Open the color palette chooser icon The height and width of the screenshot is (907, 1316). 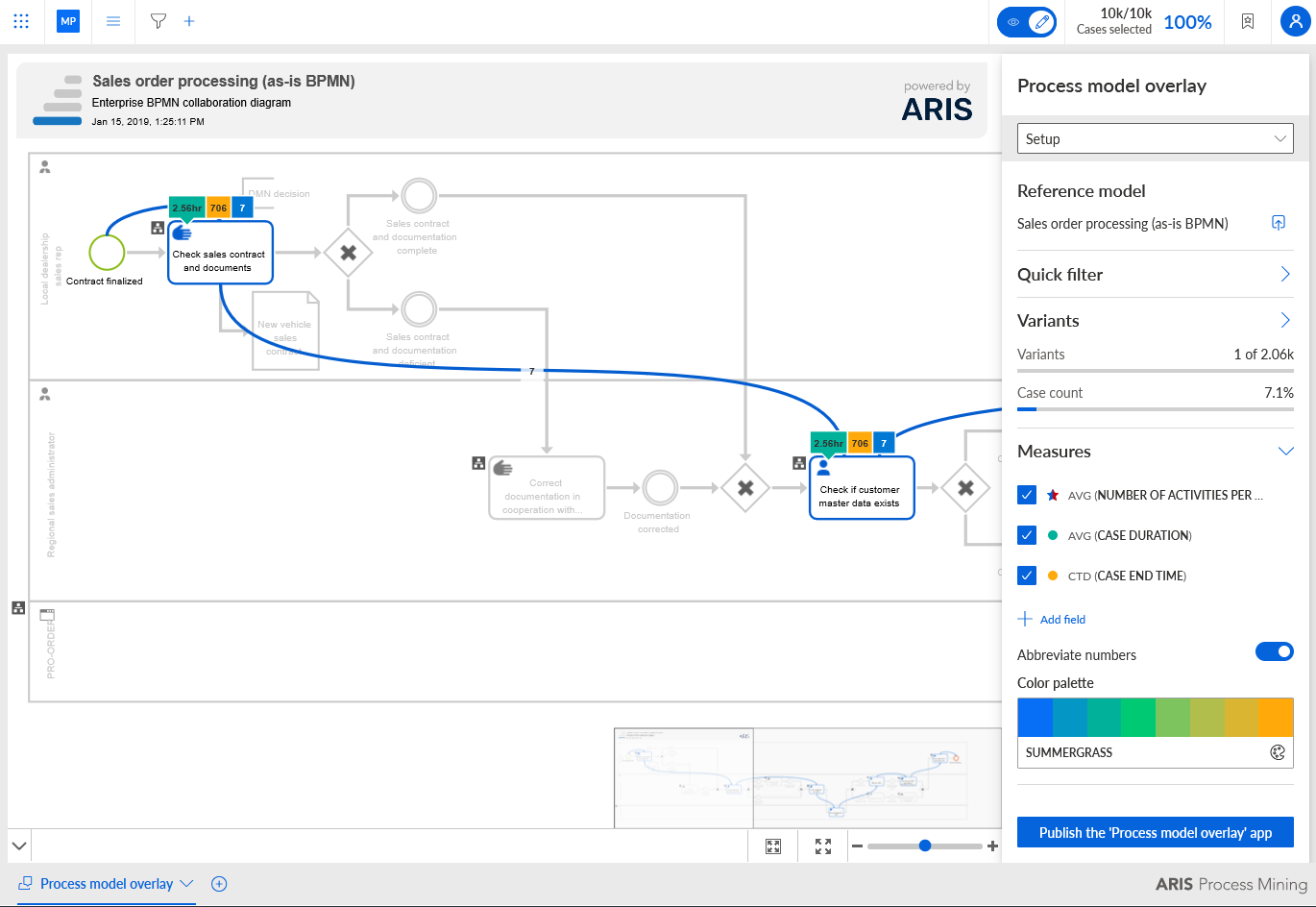[1278, 752]
